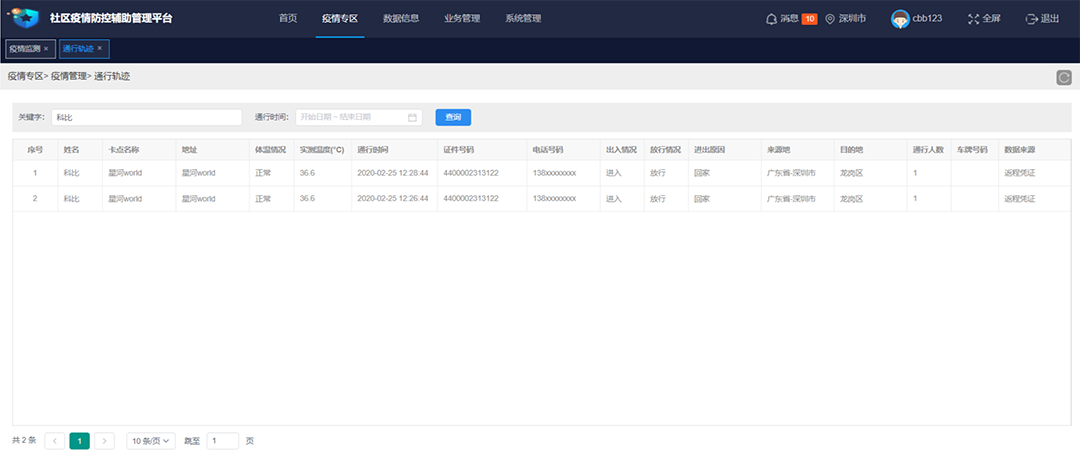
Task: Click the fullscreen icon
Action: (x=973, y=19)
